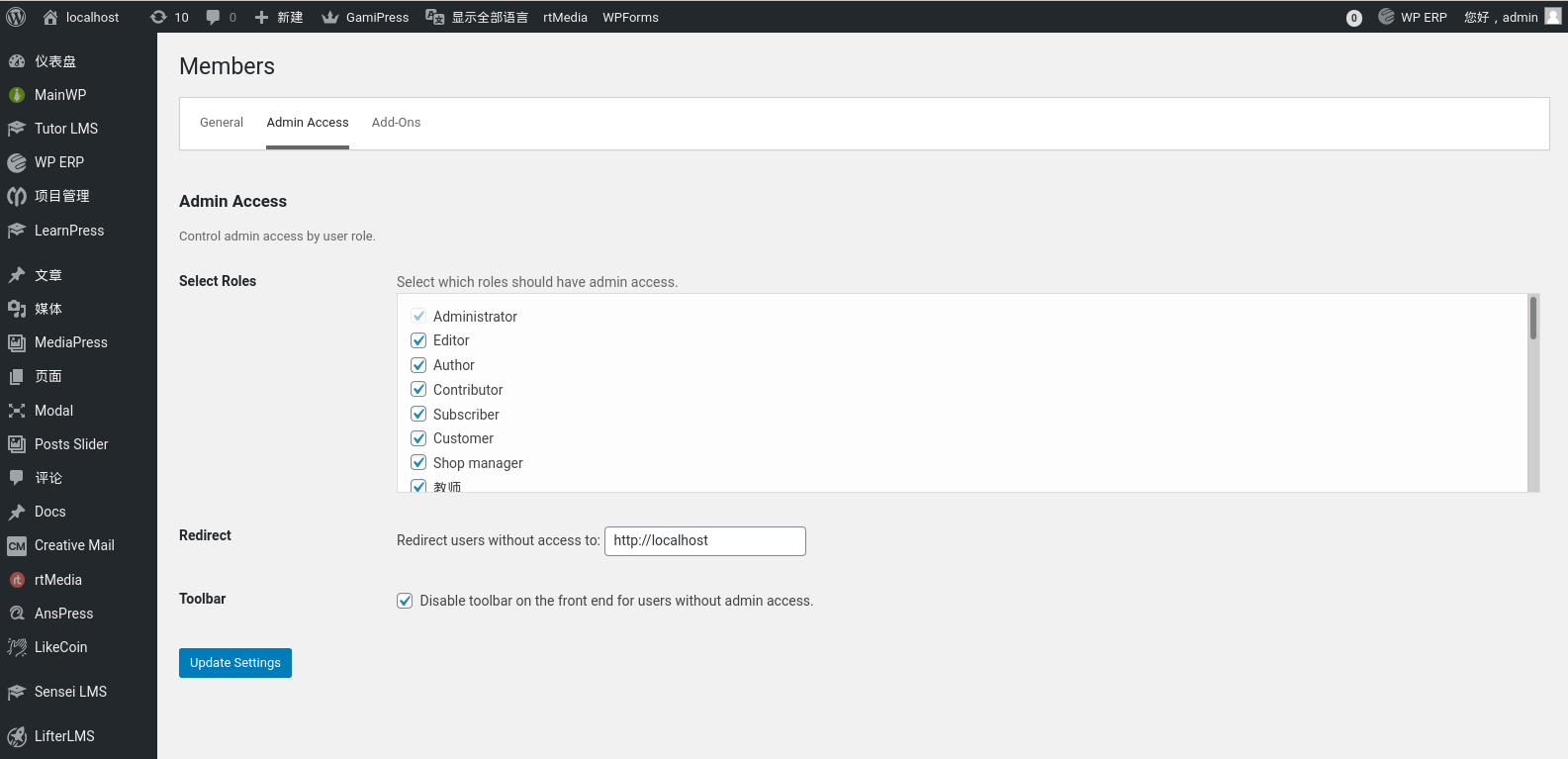Click the admin user avatar

pyautogui.click(x=1552, y=16)
